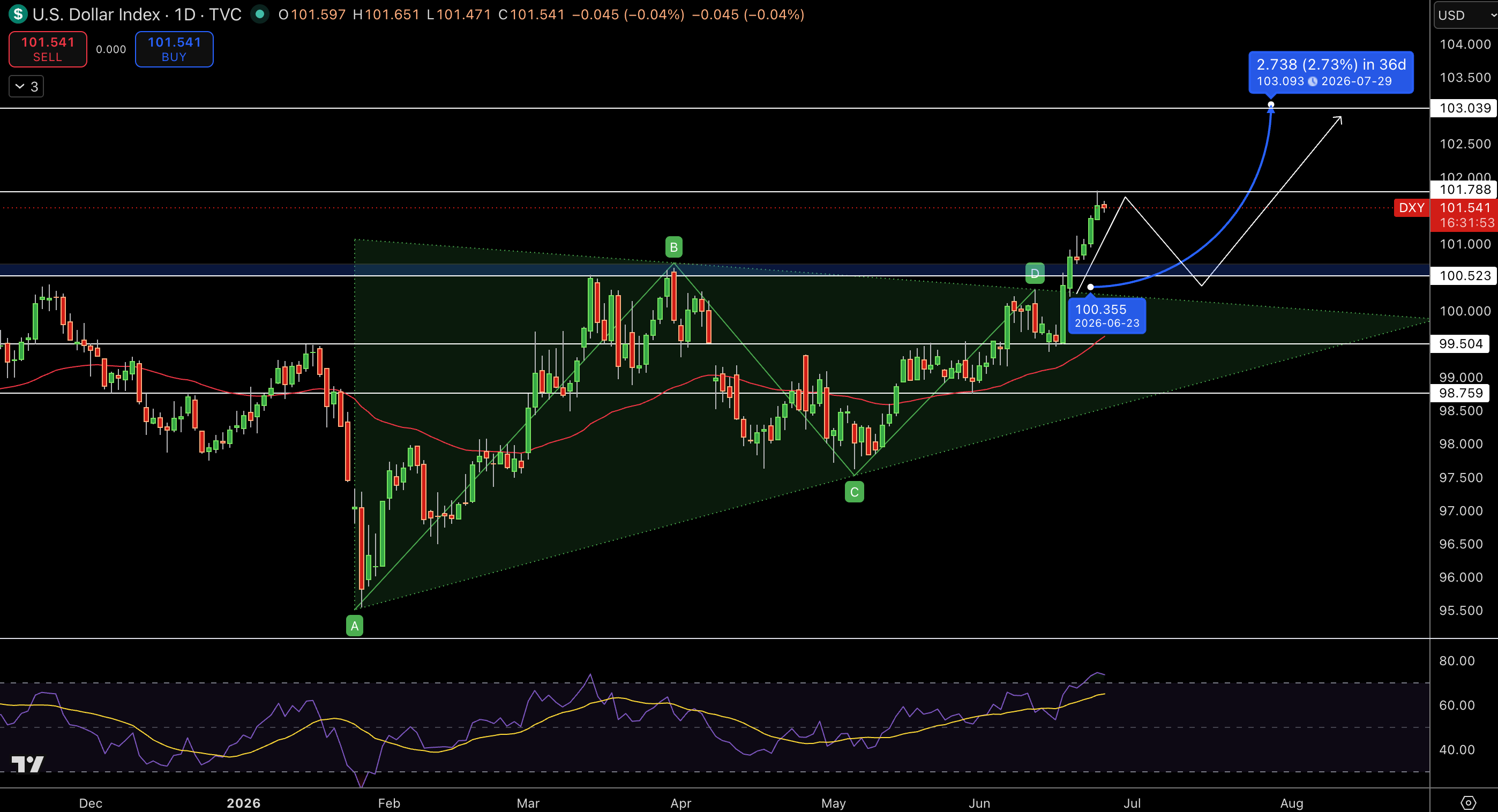Select the triangle pattern point B label
The height and width of the screenshot is (812, 1498).
673,247
